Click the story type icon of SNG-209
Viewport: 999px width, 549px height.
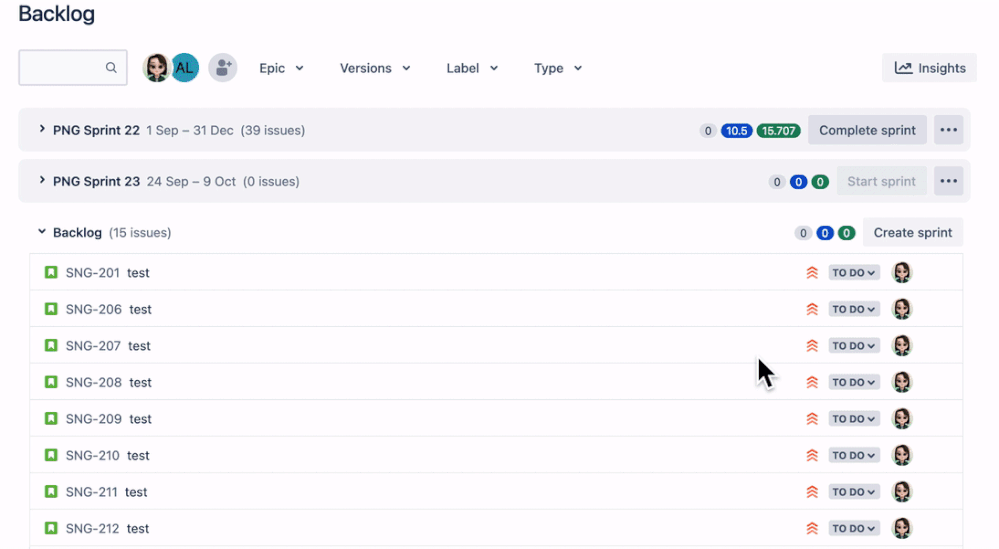[x=51, y=418]
